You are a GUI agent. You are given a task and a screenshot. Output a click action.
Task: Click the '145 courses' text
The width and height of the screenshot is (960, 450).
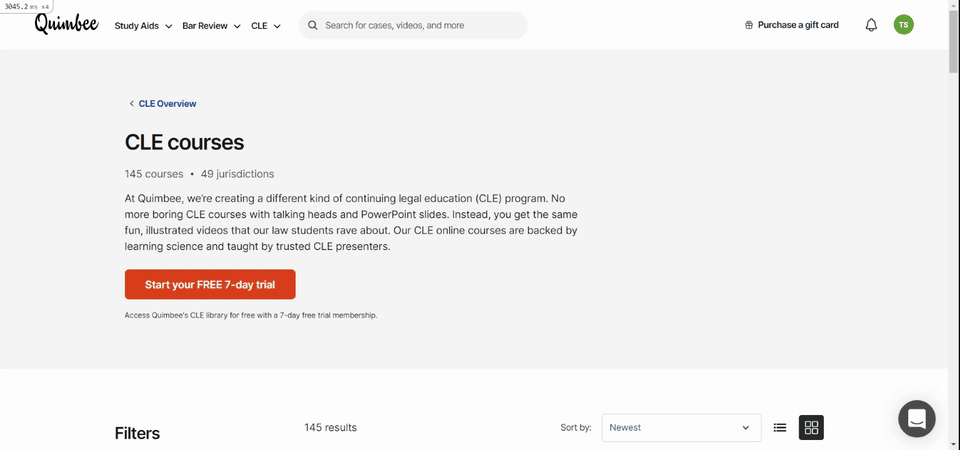[154, 174]
